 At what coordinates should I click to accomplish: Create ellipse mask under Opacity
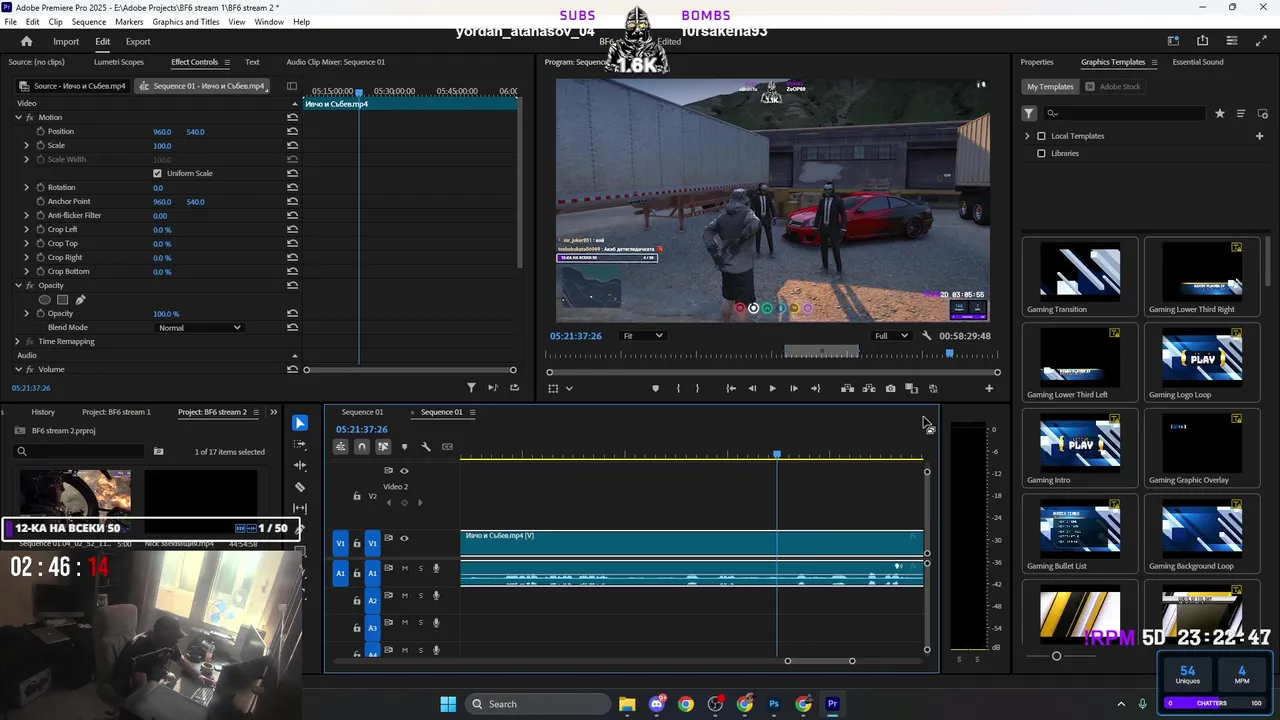coord(44,299)
